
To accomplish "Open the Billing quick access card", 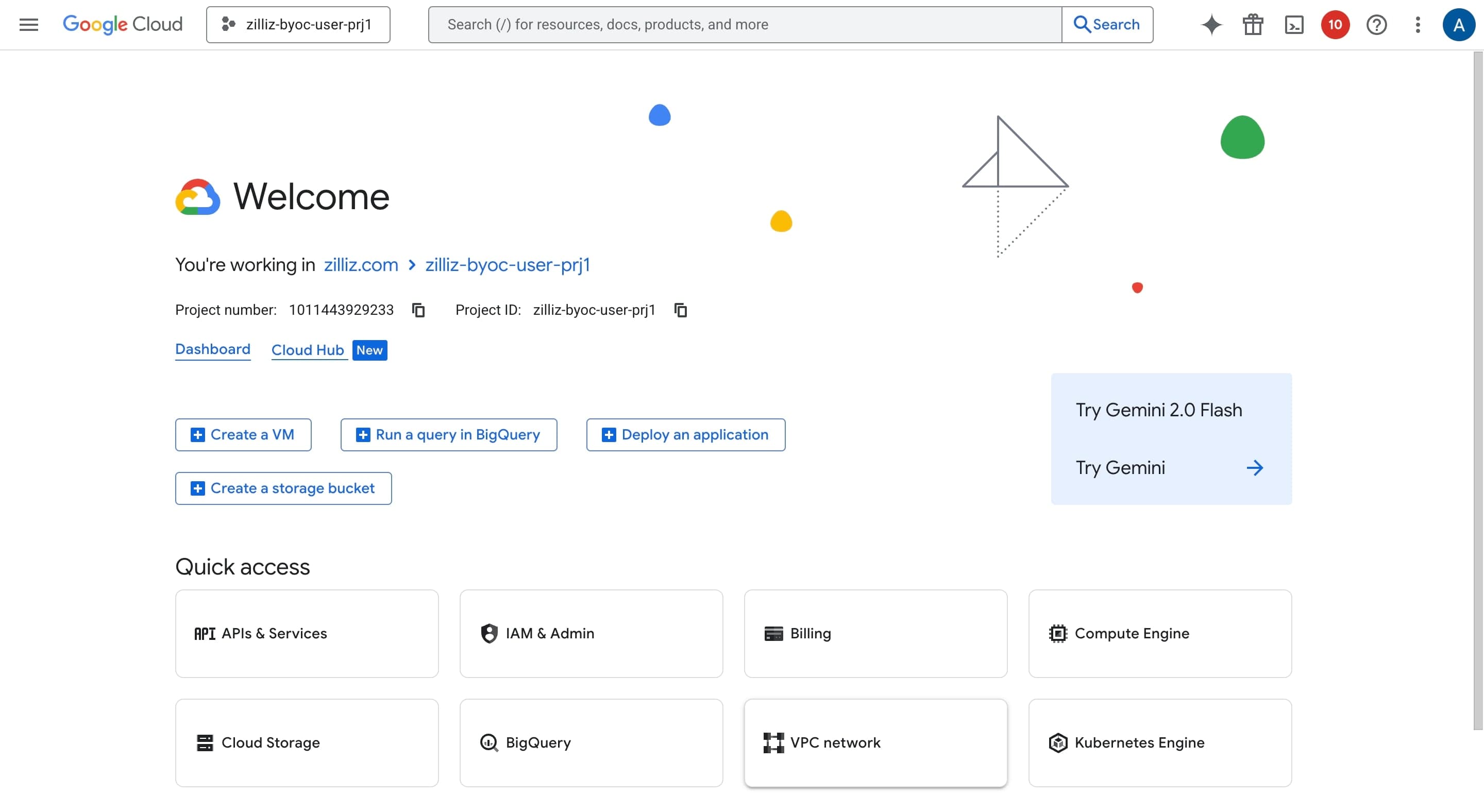I will (875, 634).
